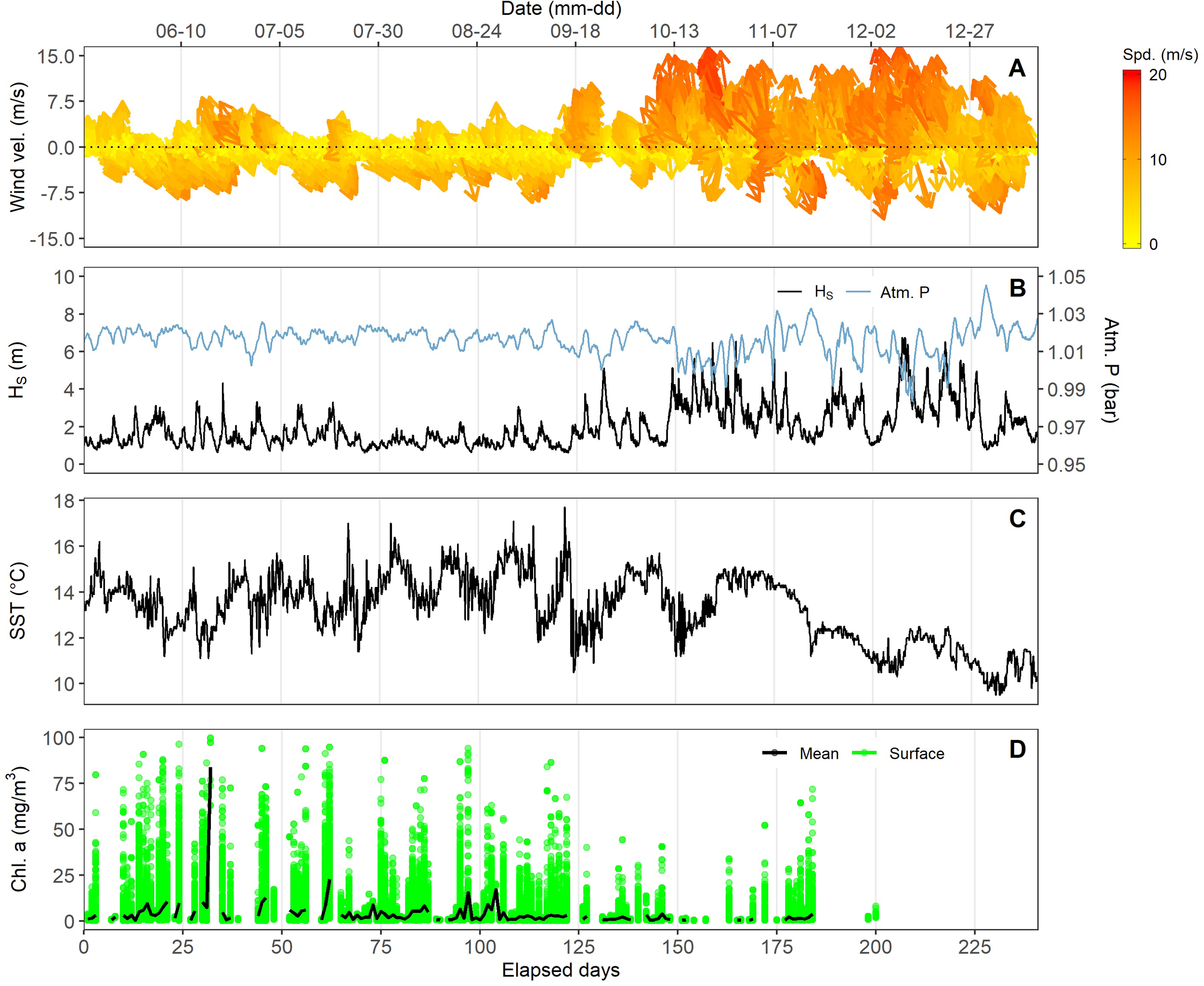
Task: Click the wind speed color bar gradient
Action: pos(1131,159)
